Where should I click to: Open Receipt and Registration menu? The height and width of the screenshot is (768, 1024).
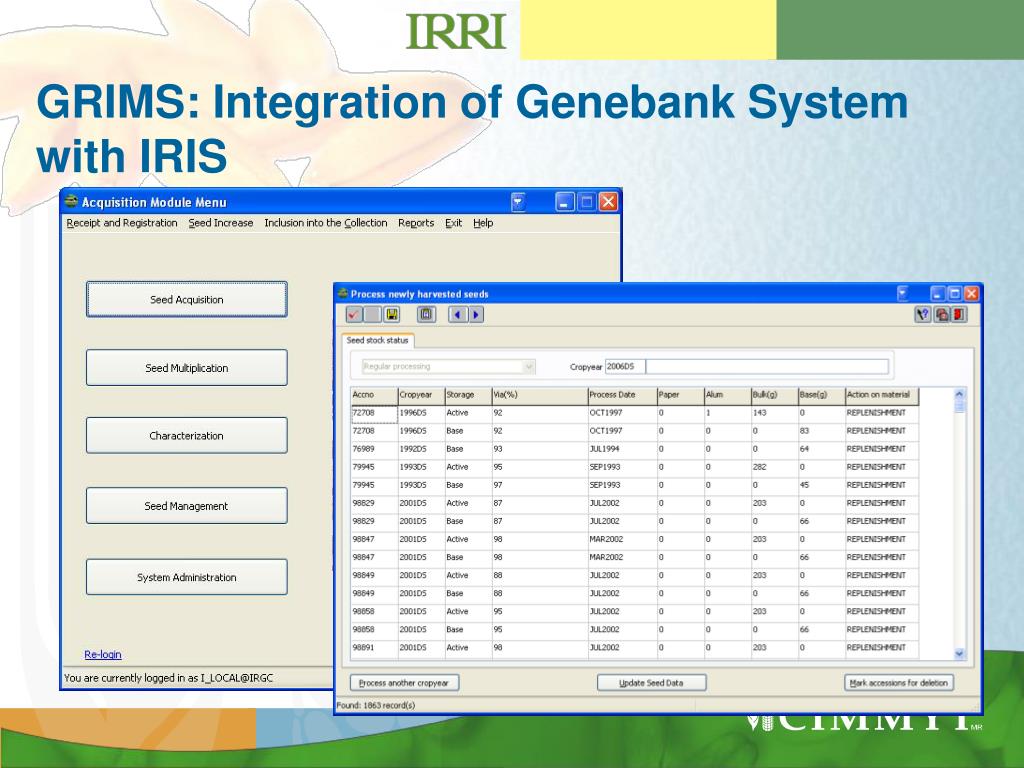coord(121,223)
